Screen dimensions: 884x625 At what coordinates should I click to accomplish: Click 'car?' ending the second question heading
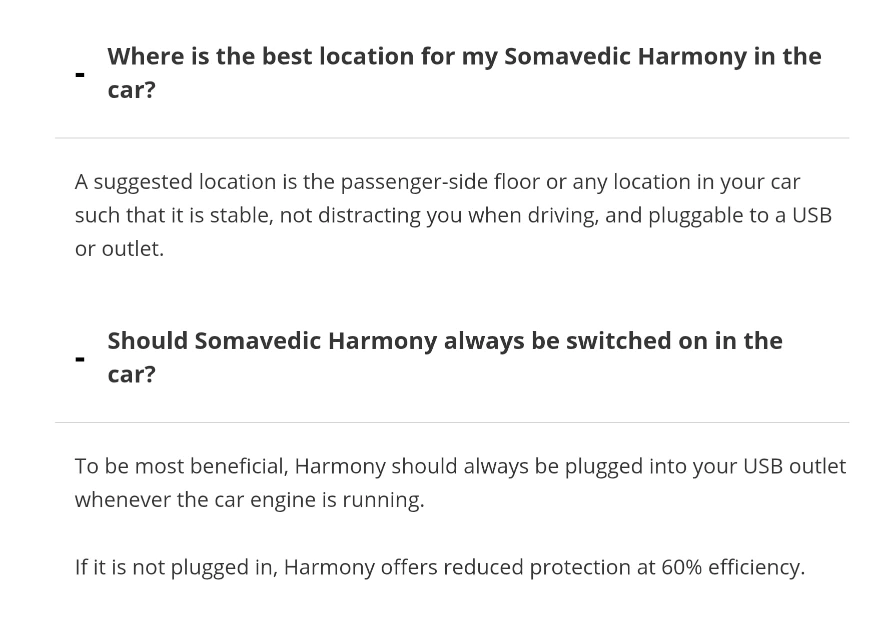(131, 375)
